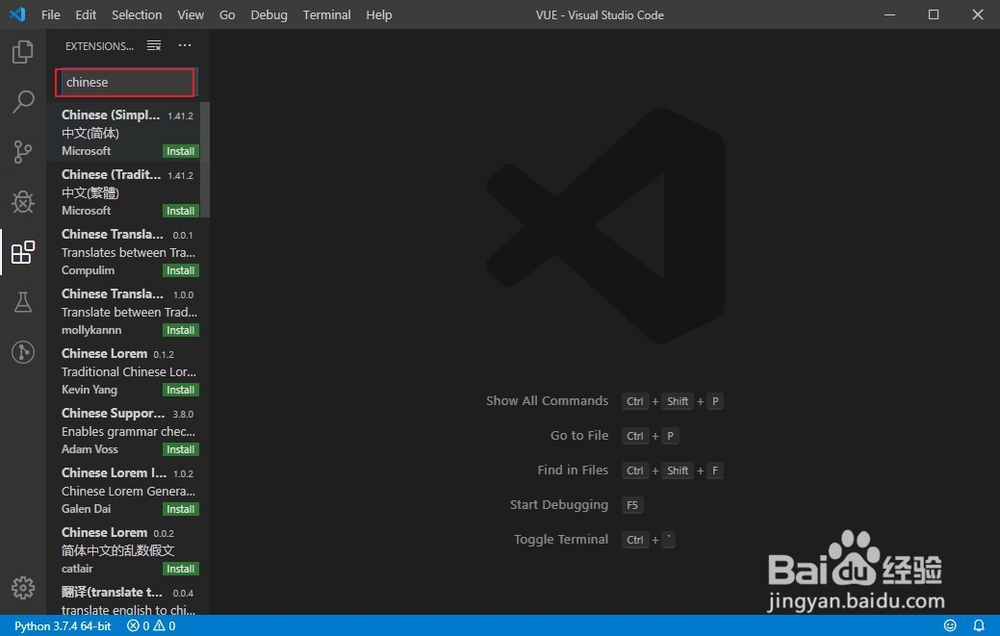1000x636 pixels.
Task: Open the feedback smiley in the status bar
Action: [950, 626]
